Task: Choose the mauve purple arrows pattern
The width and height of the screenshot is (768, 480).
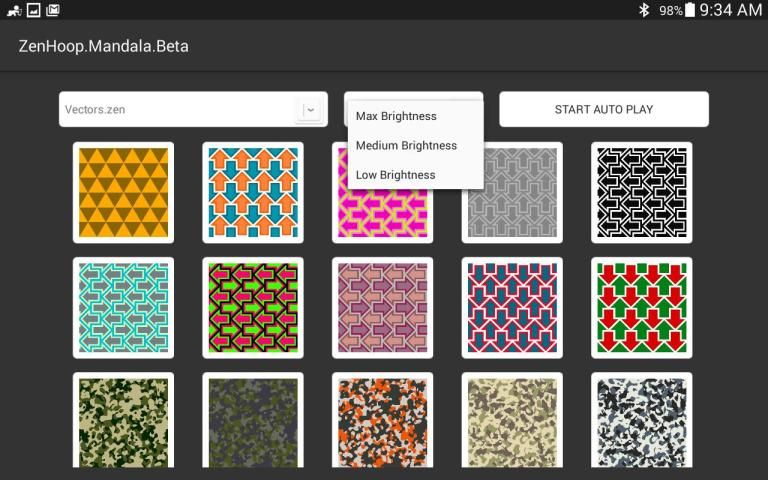Action: click(x=382, y=307)
